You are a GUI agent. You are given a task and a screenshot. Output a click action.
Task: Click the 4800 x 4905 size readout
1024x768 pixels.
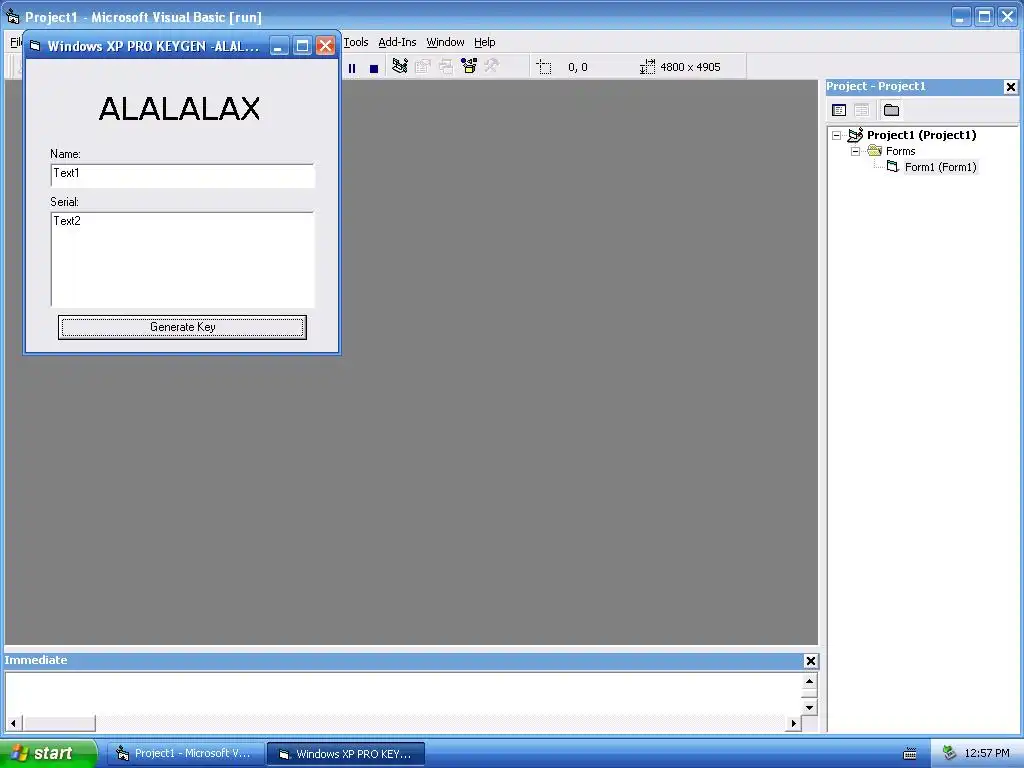pos(690,67)
